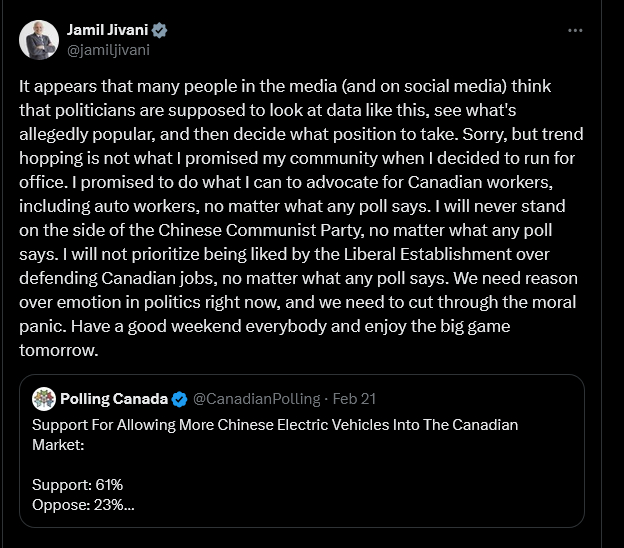Click Jamil Jivani's profile picture
The image size is (624, 548).
38,38
